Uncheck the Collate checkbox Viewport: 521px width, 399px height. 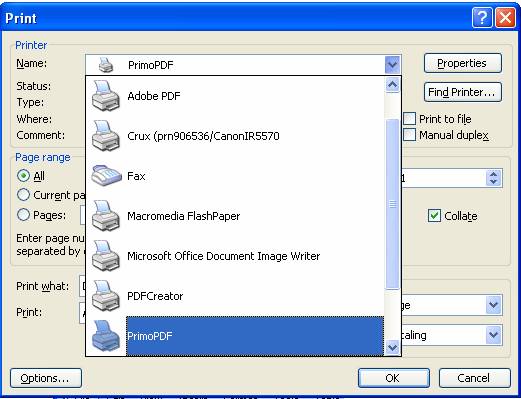click(x=434, y=216)
